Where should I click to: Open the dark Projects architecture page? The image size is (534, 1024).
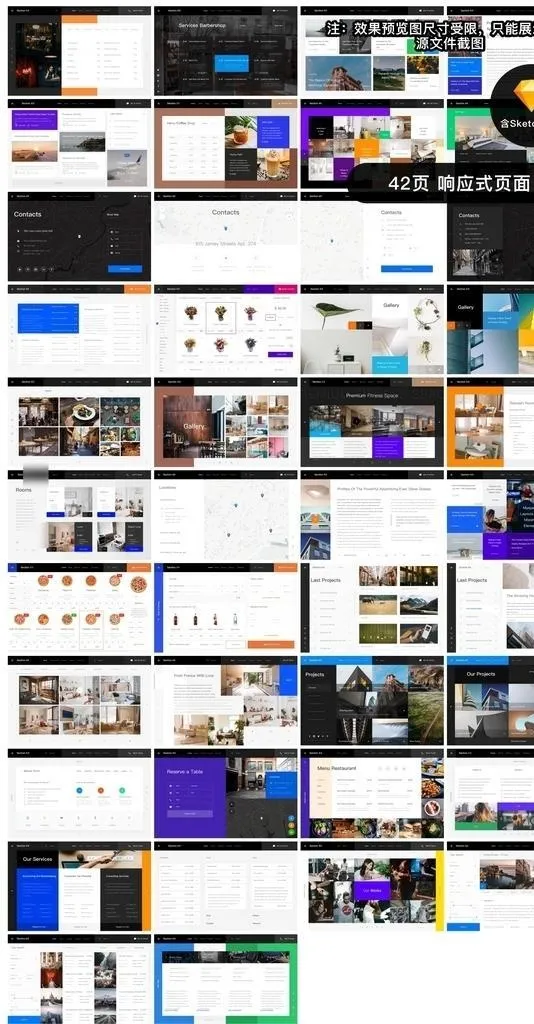[372, 700]
